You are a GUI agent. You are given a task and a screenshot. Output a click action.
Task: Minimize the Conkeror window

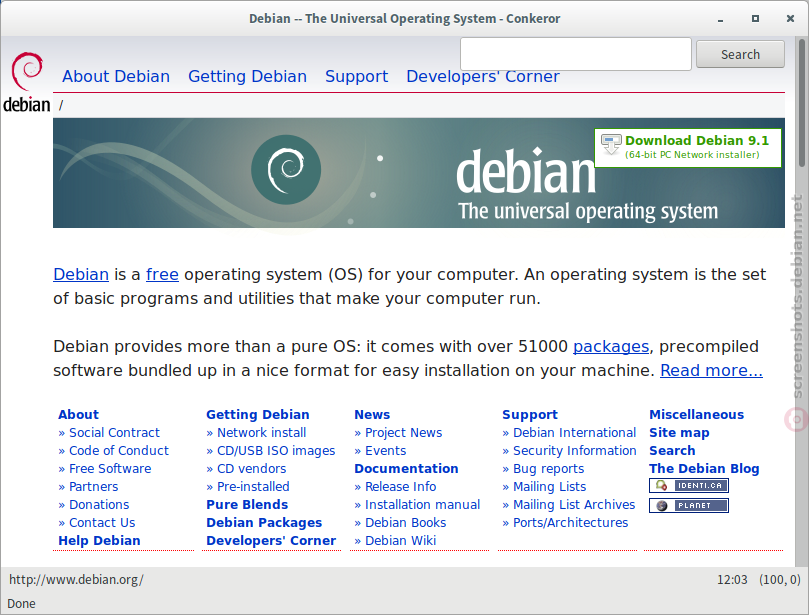(x=720, y=19)
